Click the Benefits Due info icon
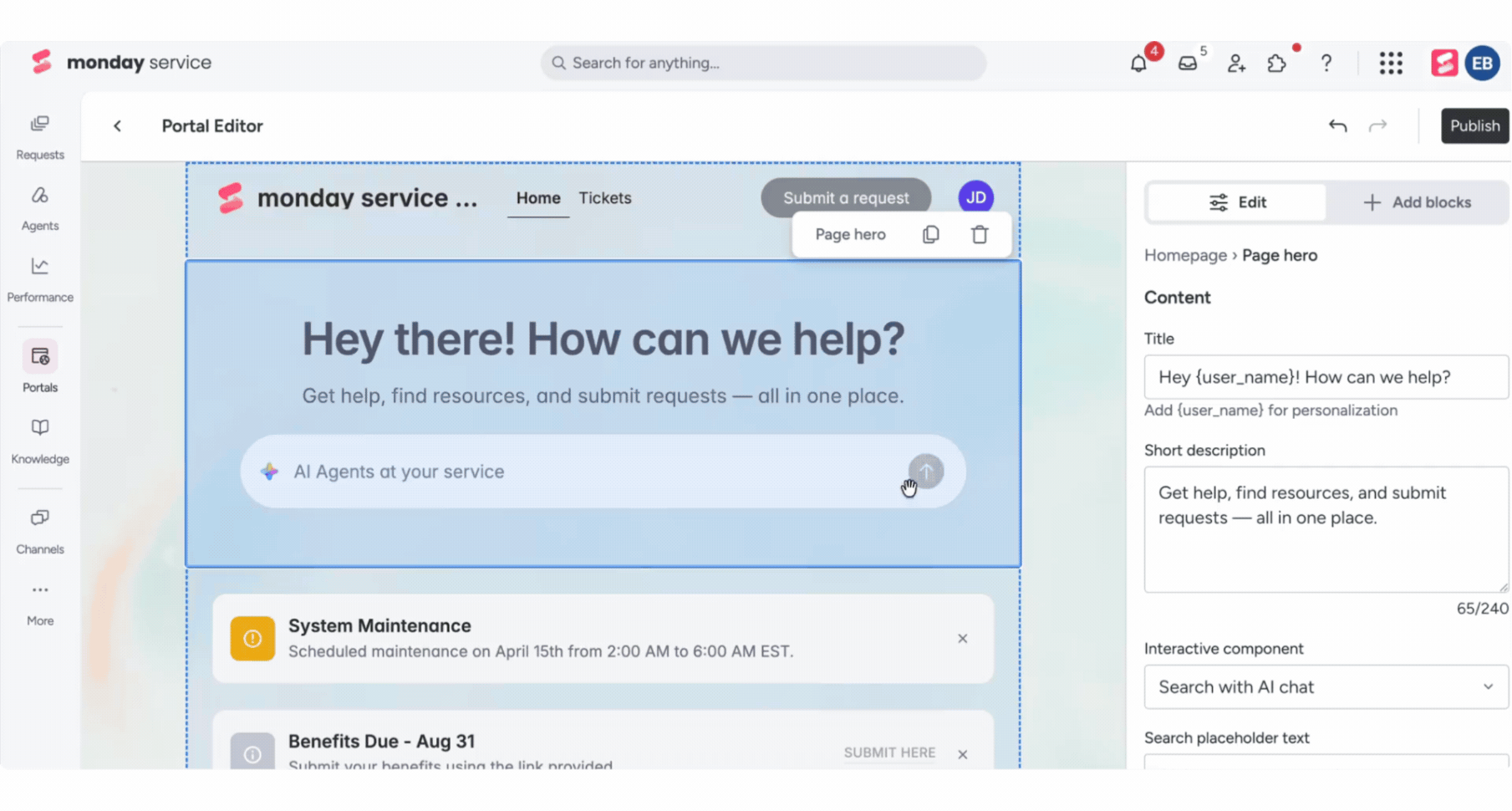This screenshot has height=811, width=1512. [252, 752]
